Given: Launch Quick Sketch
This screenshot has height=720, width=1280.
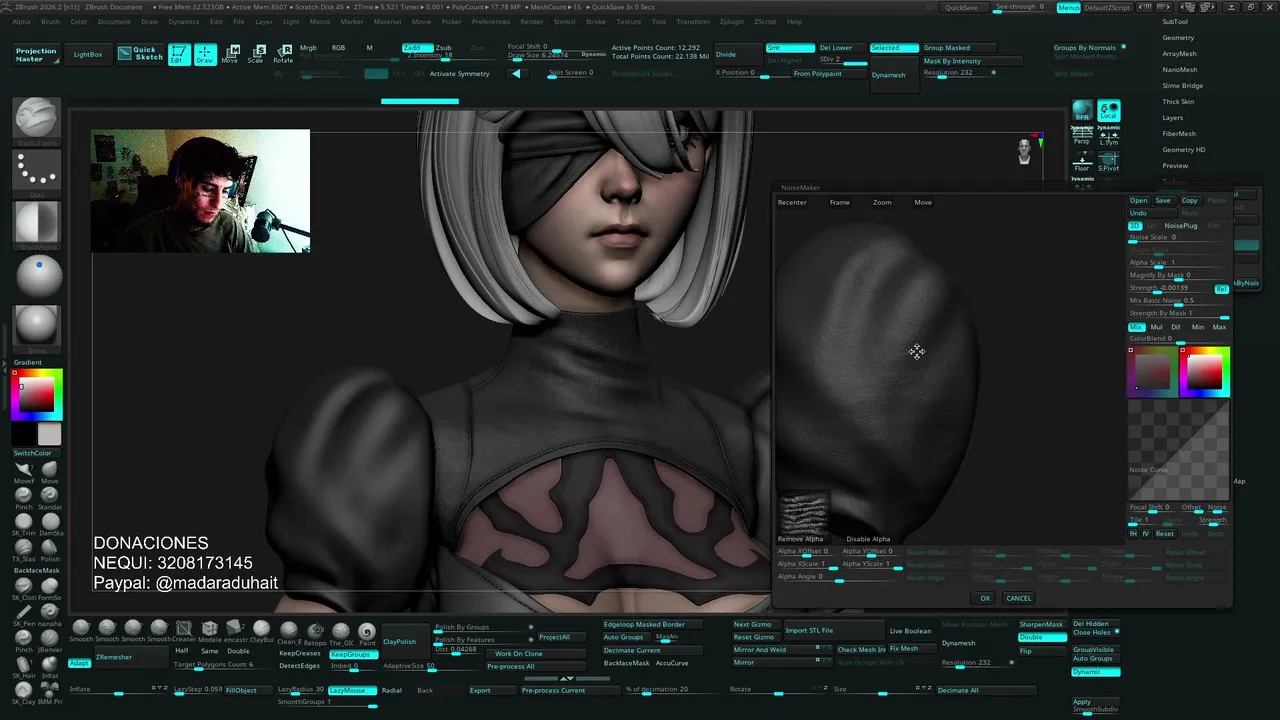Looking at the screenshot, I should pyautogui.click(x=140, y=54).
